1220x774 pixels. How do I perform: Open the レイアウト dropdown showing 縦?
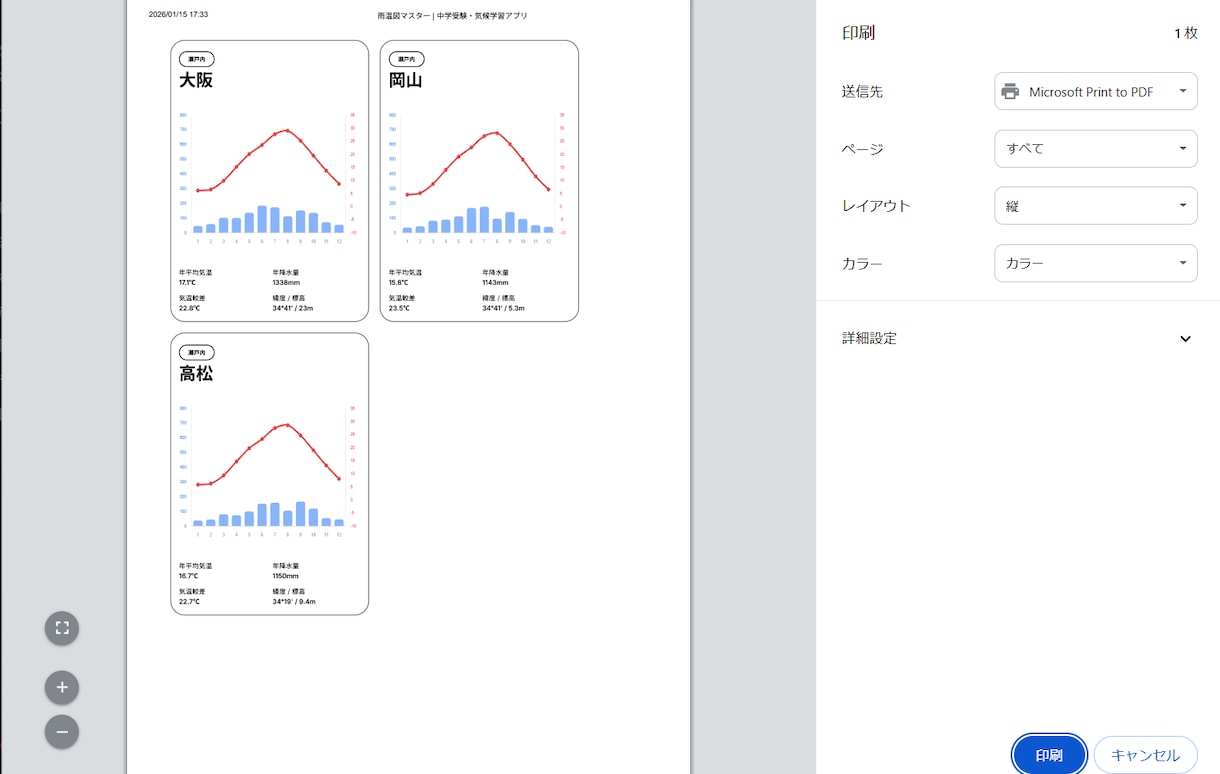coord(1096,206)
